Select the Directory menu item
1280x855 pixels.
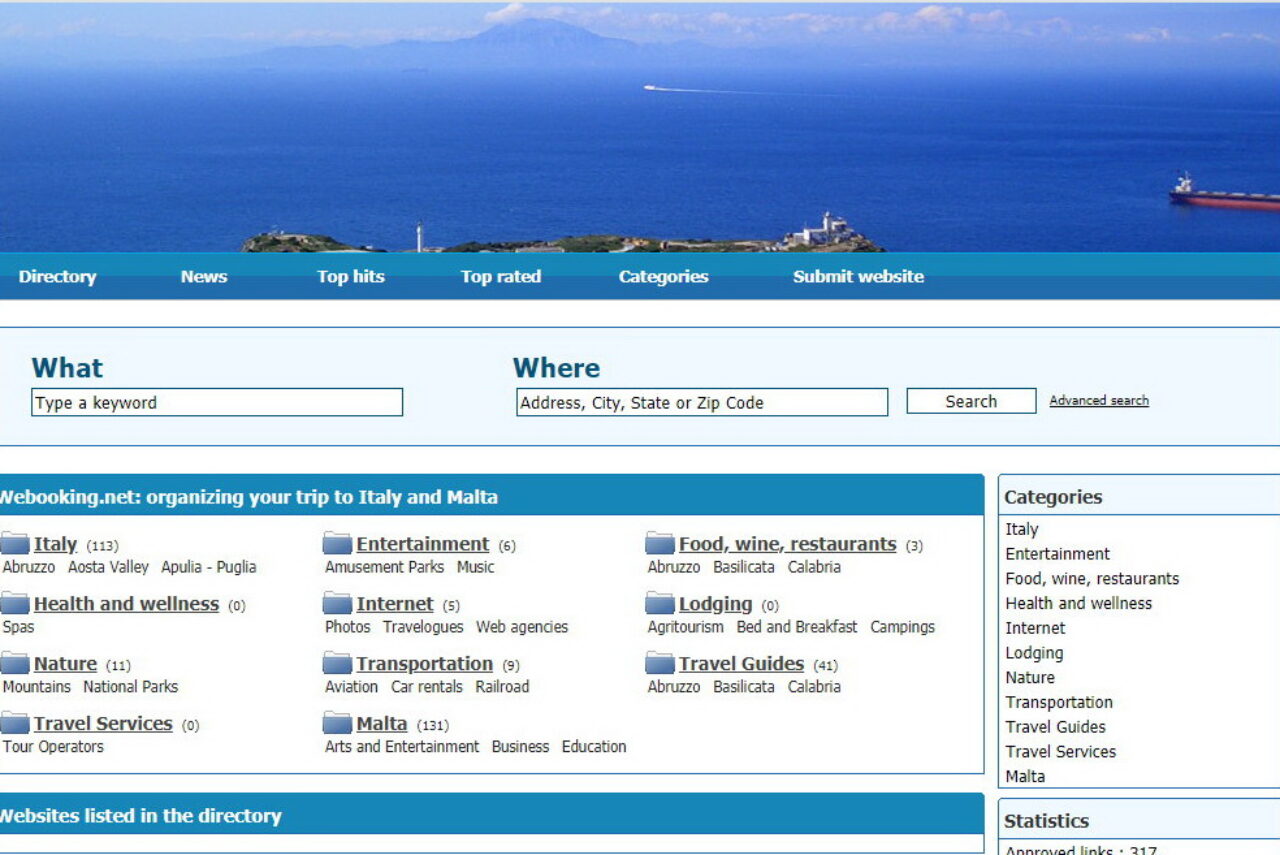57,277
